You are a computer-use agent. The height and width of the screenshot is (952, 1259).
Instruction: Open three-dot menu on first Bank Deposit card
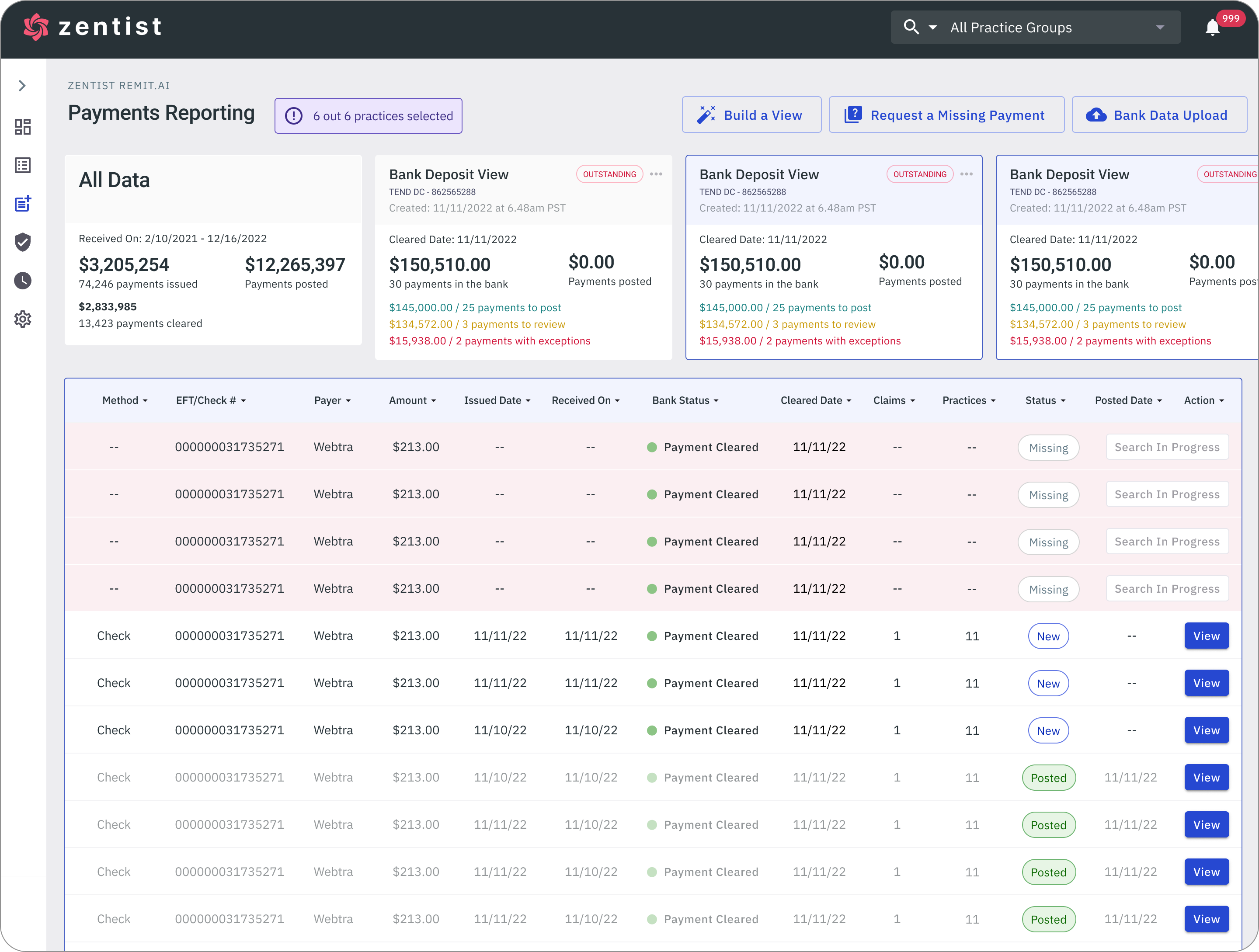click(656, 174)
